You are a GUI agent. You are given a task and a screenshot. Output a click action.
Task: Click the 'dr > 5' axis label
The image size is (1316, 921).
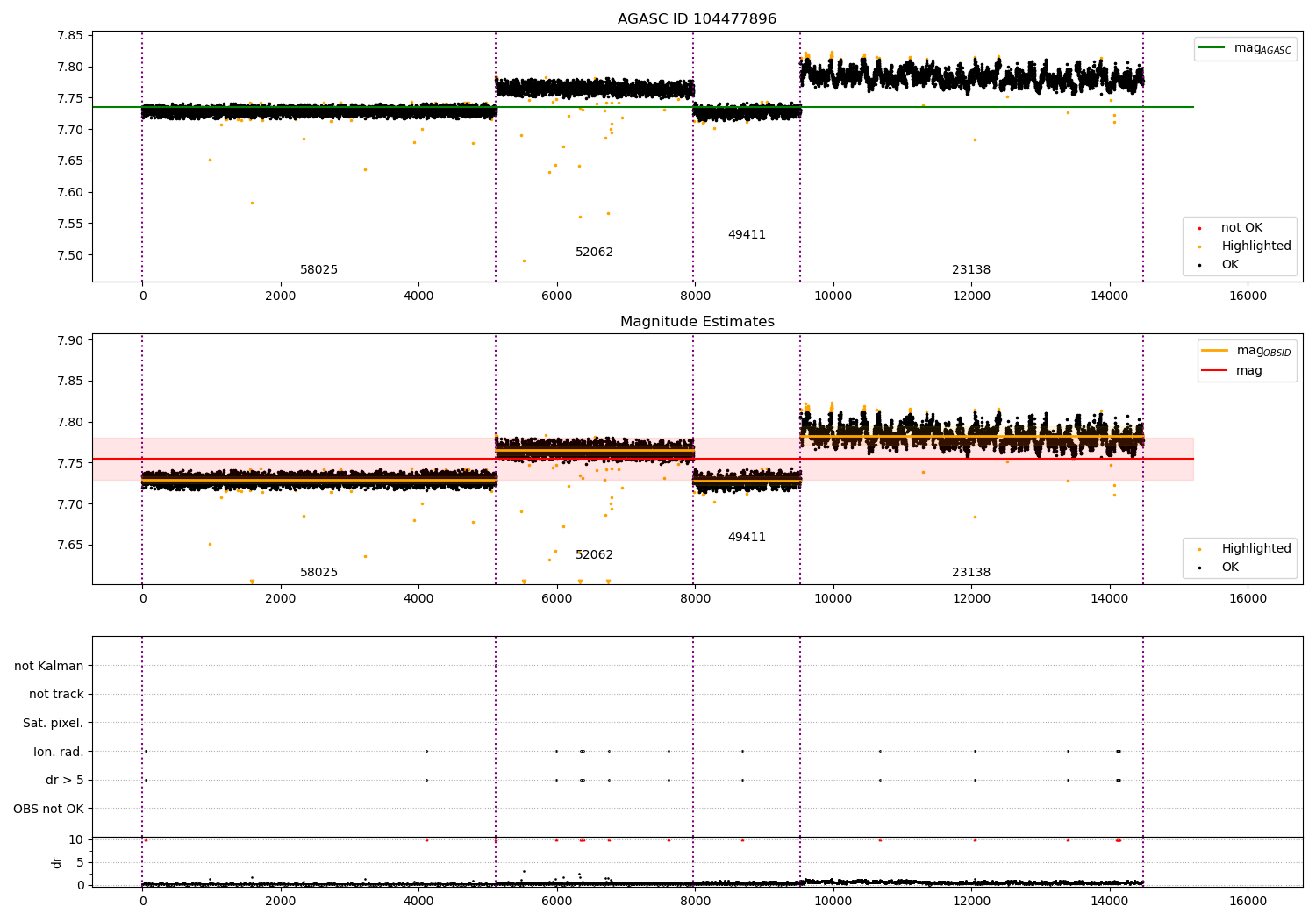pos(65,781)
